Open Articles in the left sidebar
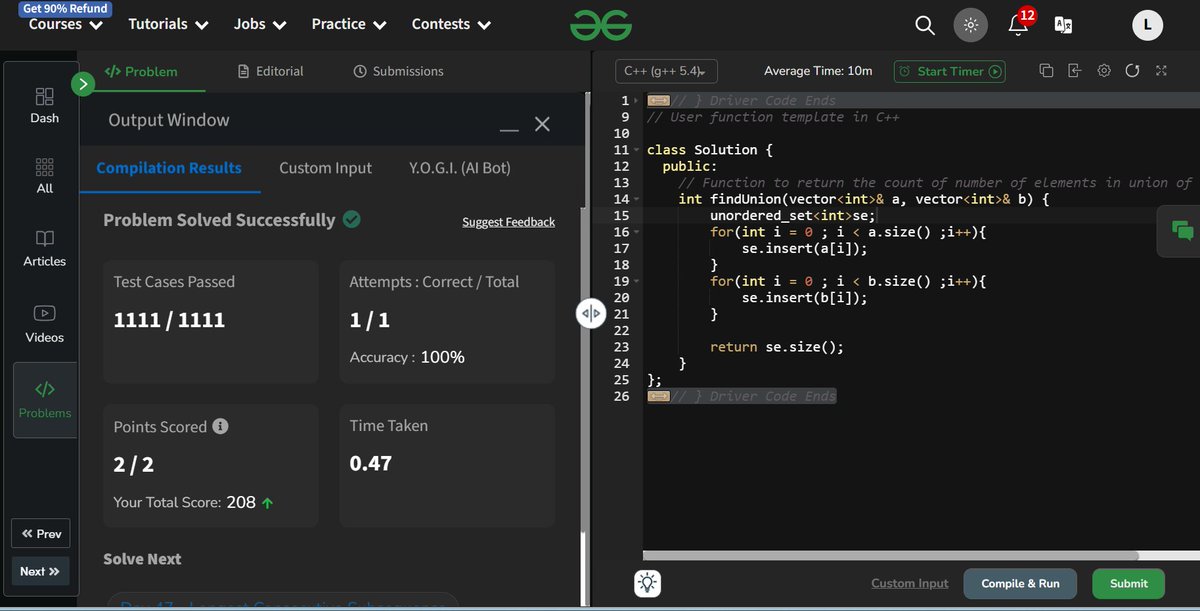The image size is (1200, 611). [44, 249]
